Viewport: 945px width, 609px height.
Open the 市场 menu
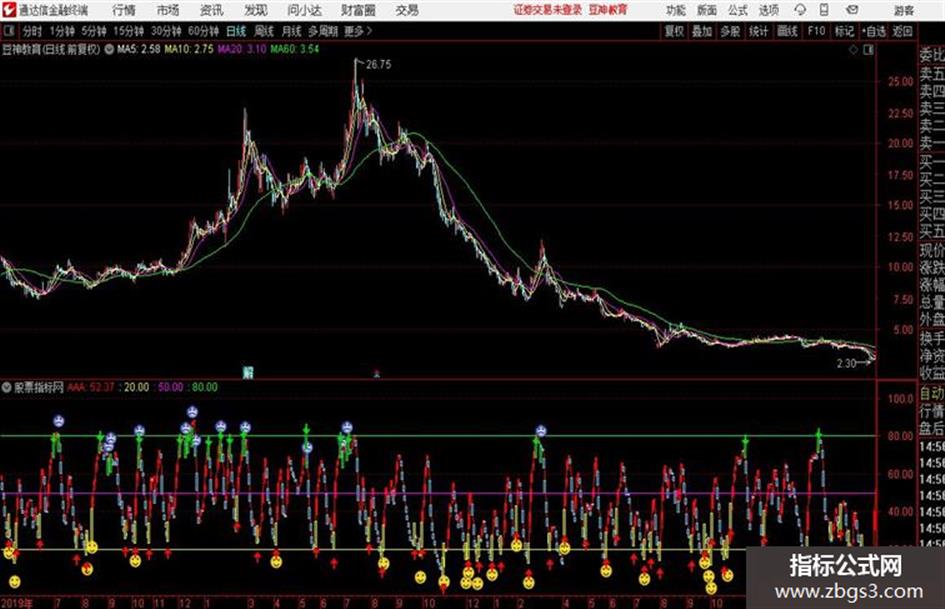(168, 10)
